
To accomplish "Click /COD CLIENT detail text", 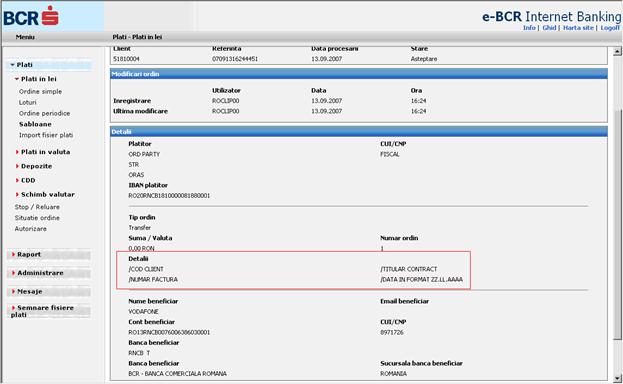I will (146, 269).
